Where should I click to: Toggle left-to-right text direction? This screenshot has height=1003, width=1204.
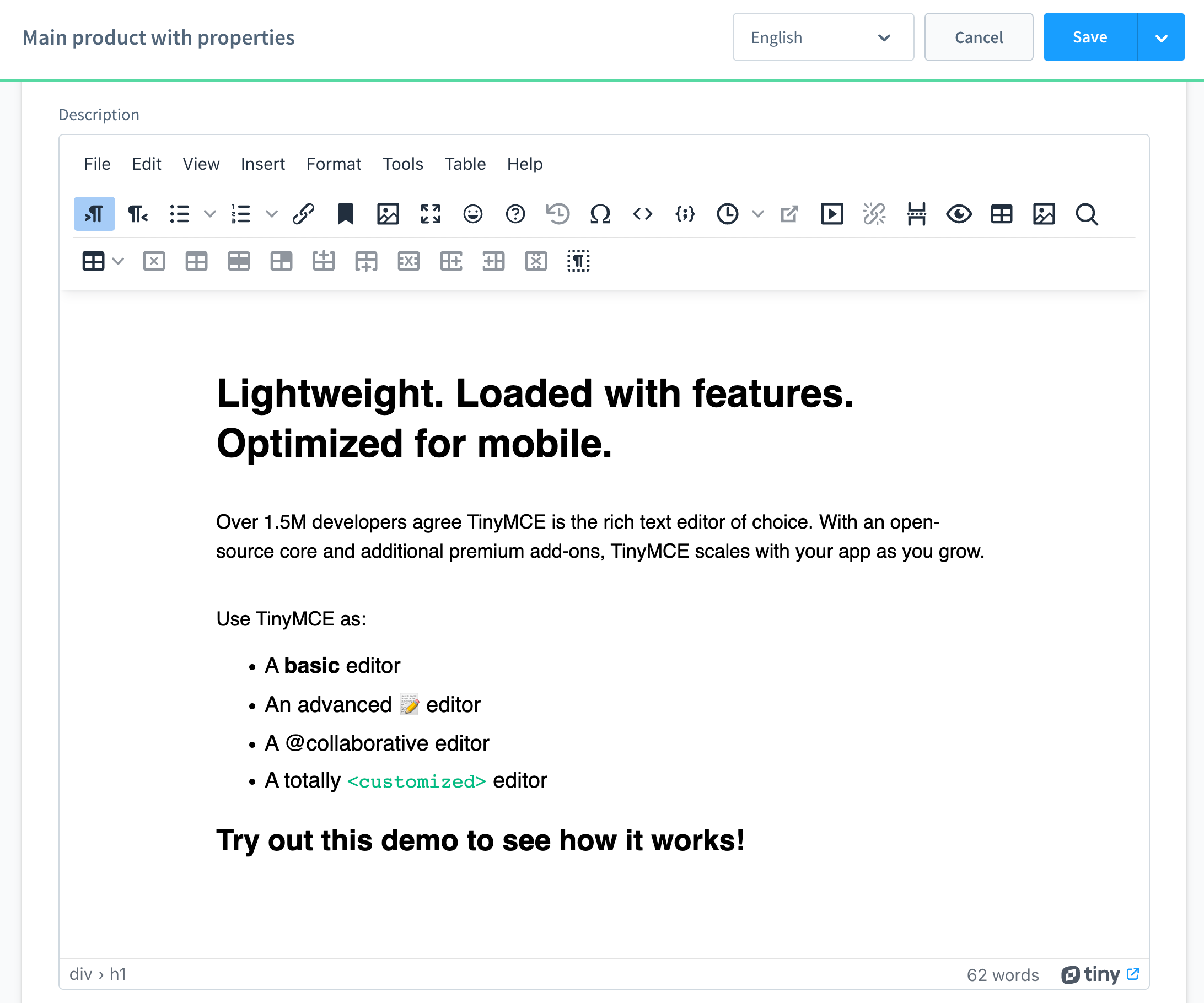(95, 214)
